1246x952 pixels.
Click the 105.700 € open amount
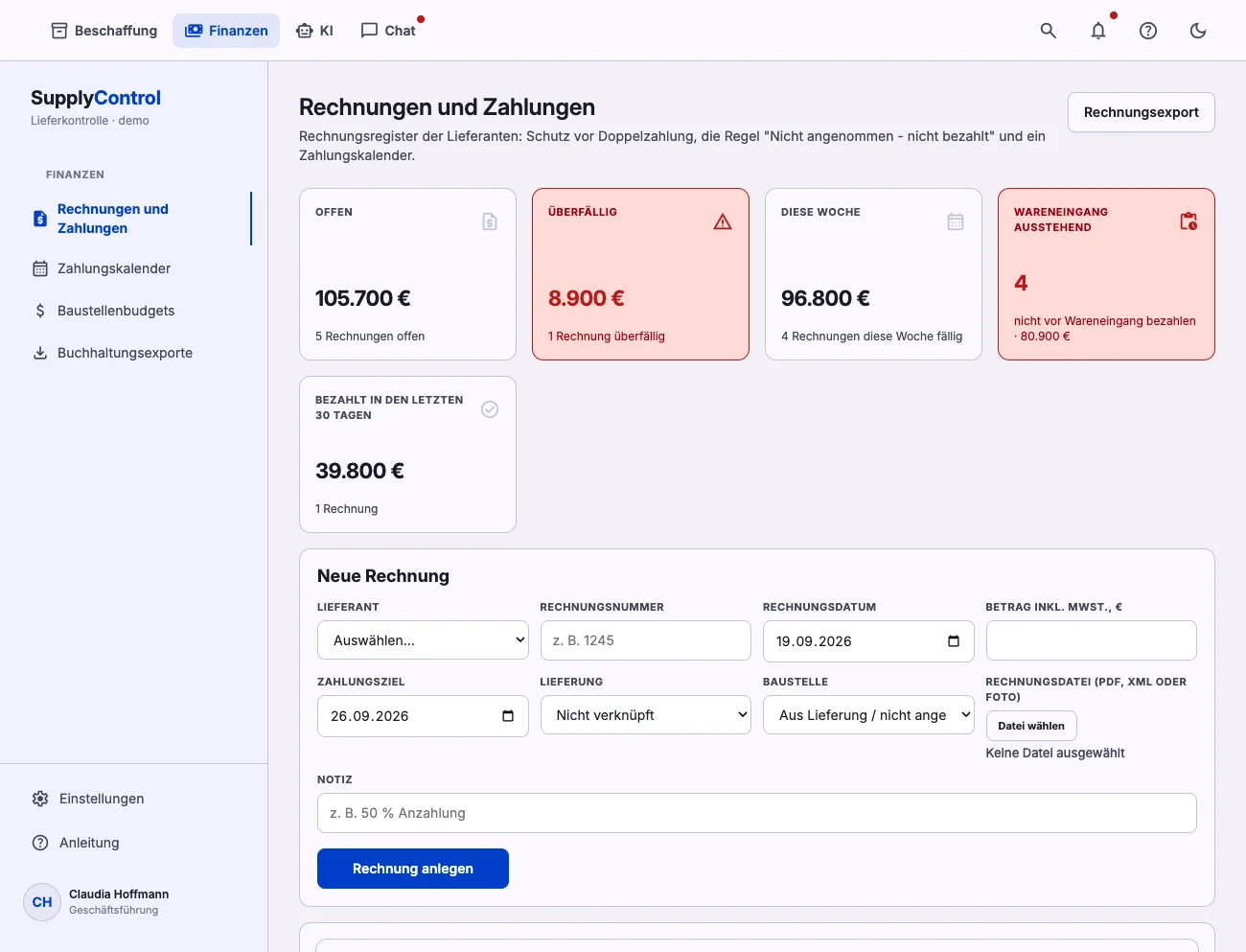(363, 298)
